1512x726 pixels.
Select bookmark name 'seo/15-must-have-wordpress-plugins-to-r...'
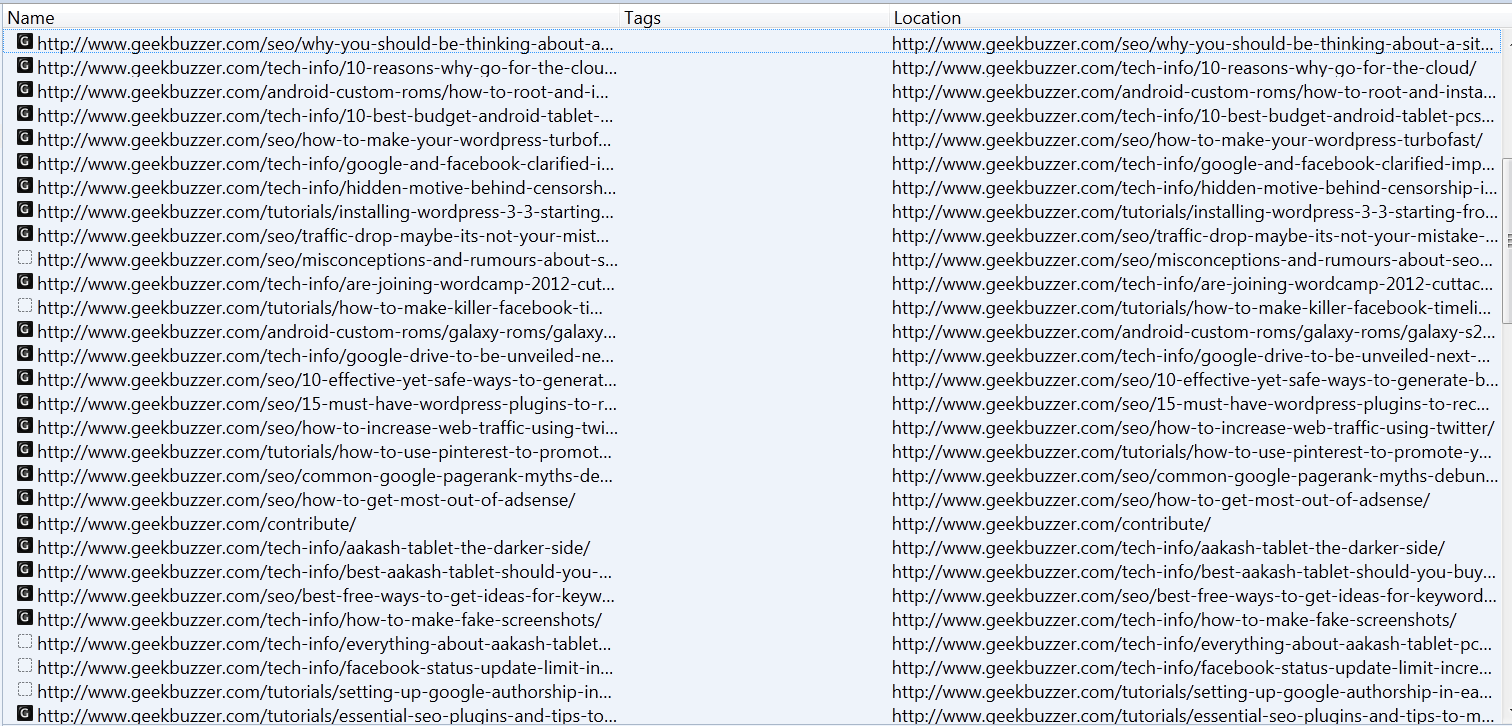point(327,404)
